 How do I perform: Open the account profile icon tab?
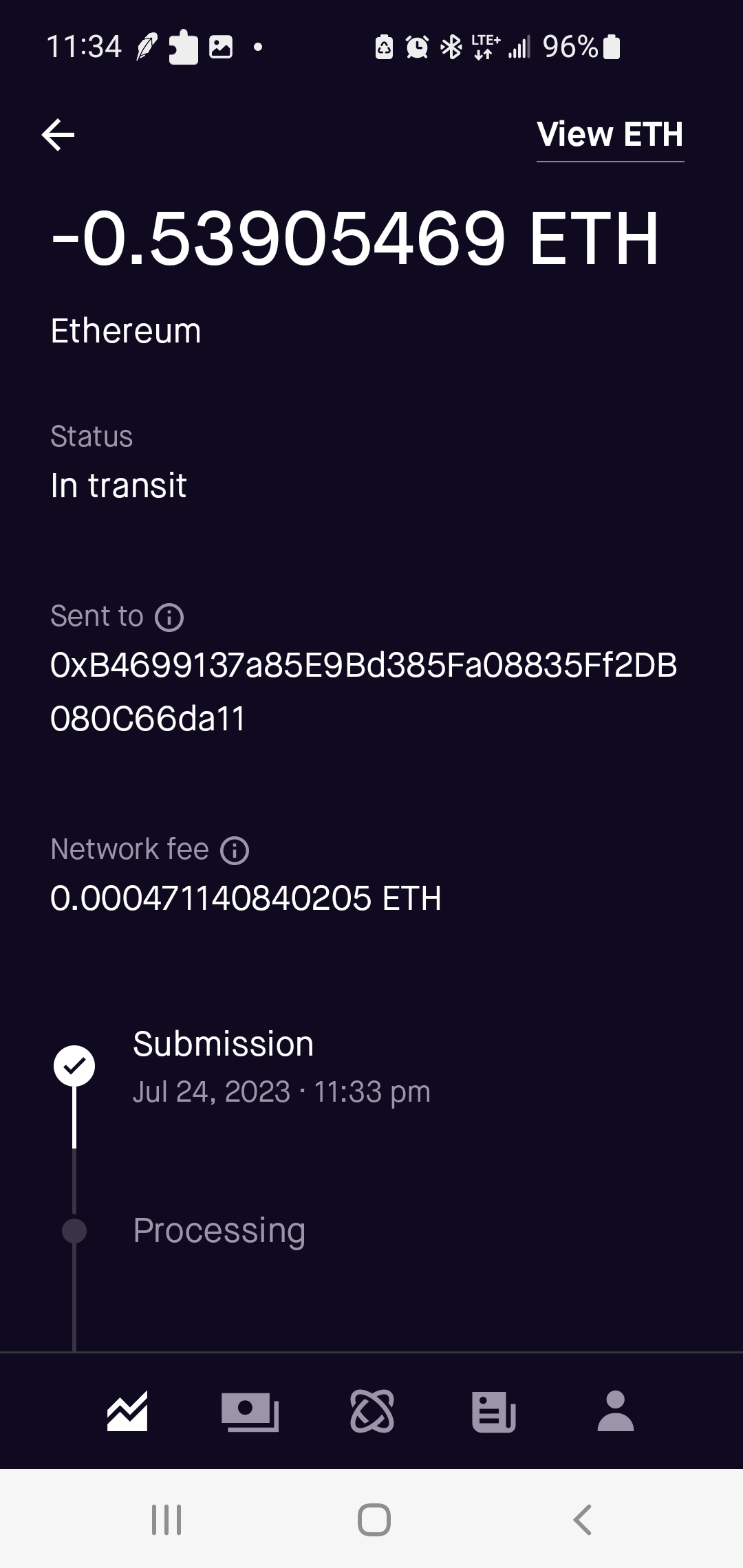coord(616,1411)
